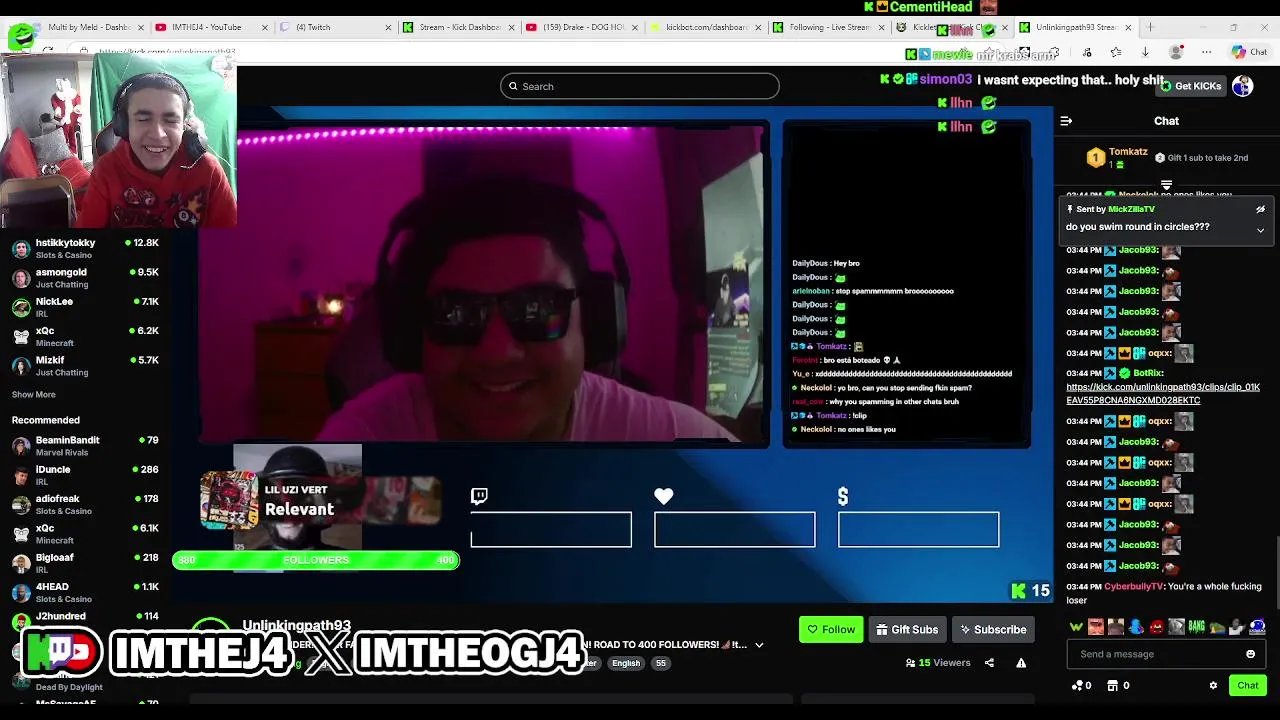Open Bigloaaf IRL recommended channel

click(85, 563)
